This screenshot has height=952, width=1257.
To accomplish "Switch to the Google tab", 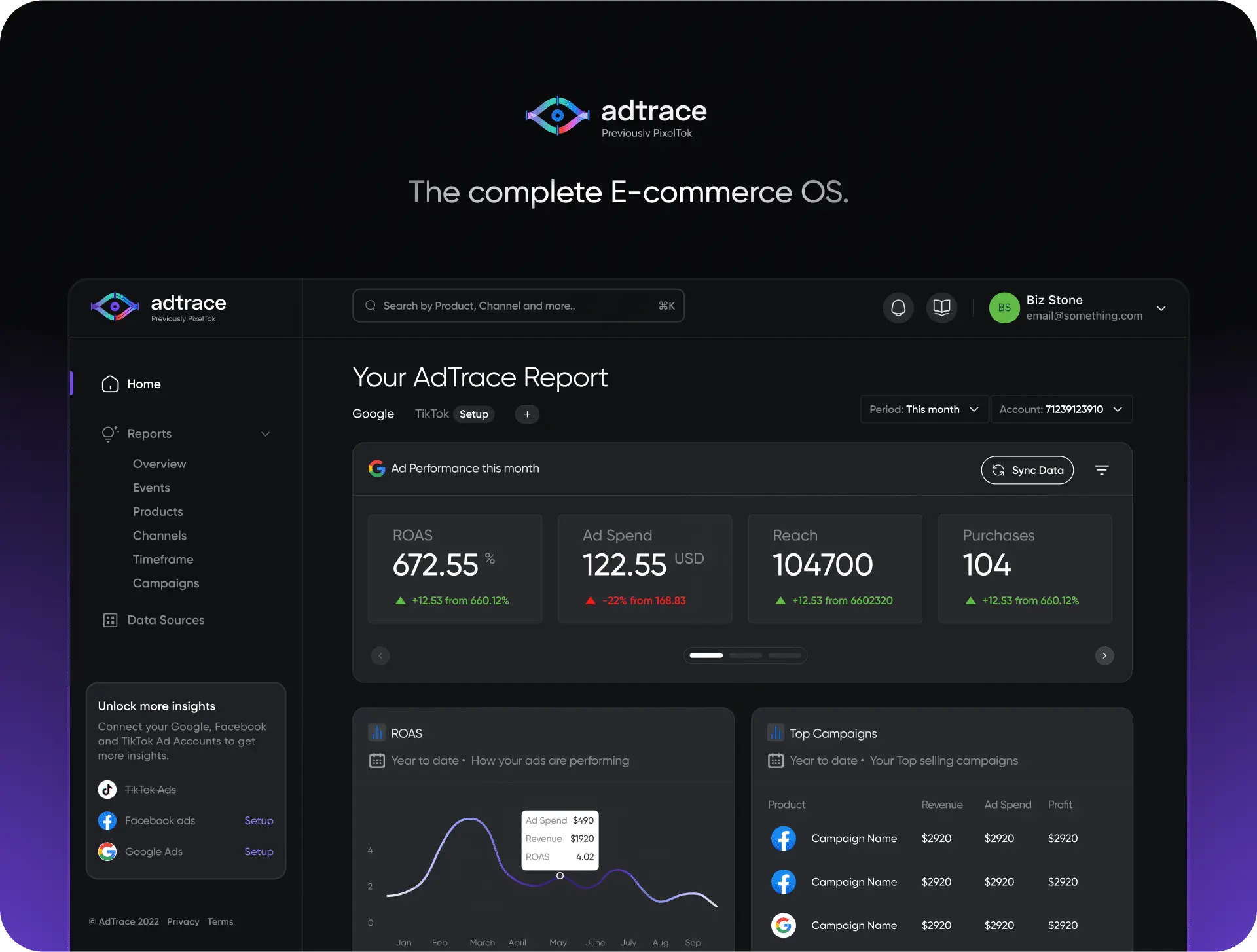I will (x=373, y=414).
